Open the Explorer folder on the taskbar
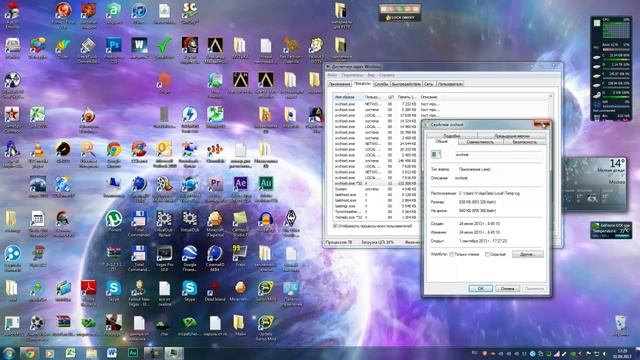This screenshot has width=640, height=360. click(x=91, y=353)
